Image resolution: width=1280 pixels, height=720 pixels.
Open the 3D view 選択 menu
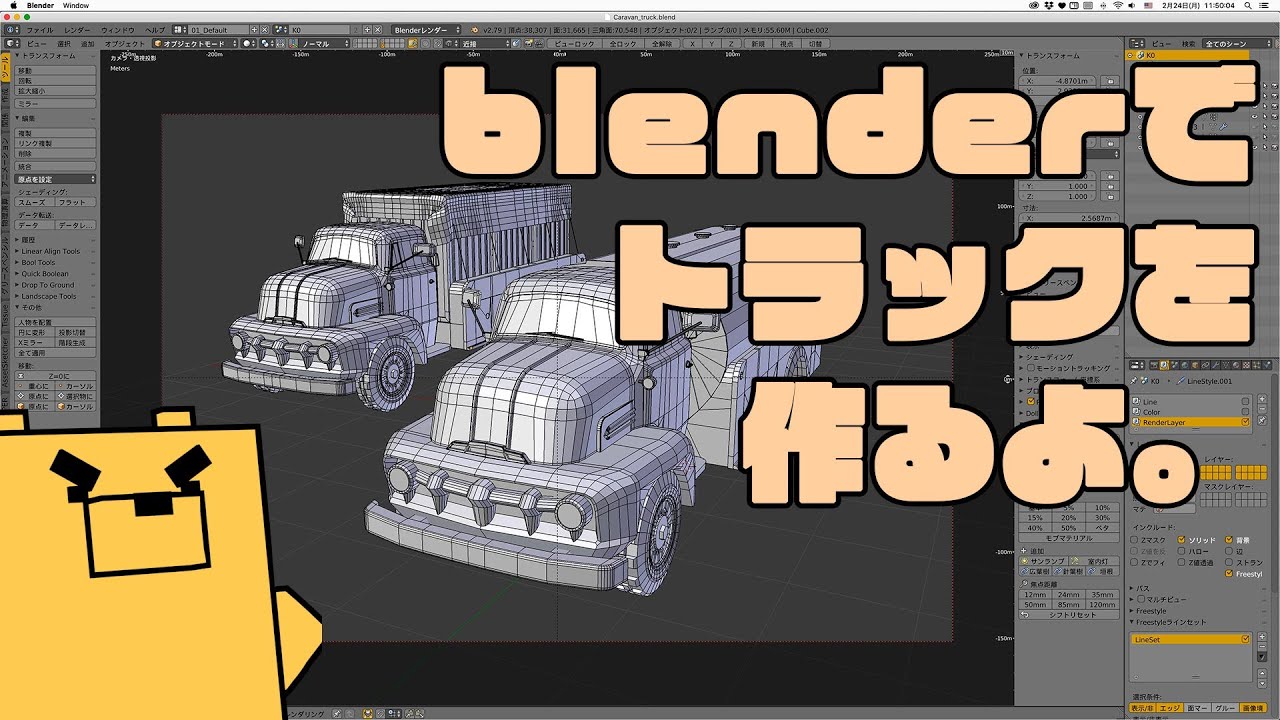64,44
